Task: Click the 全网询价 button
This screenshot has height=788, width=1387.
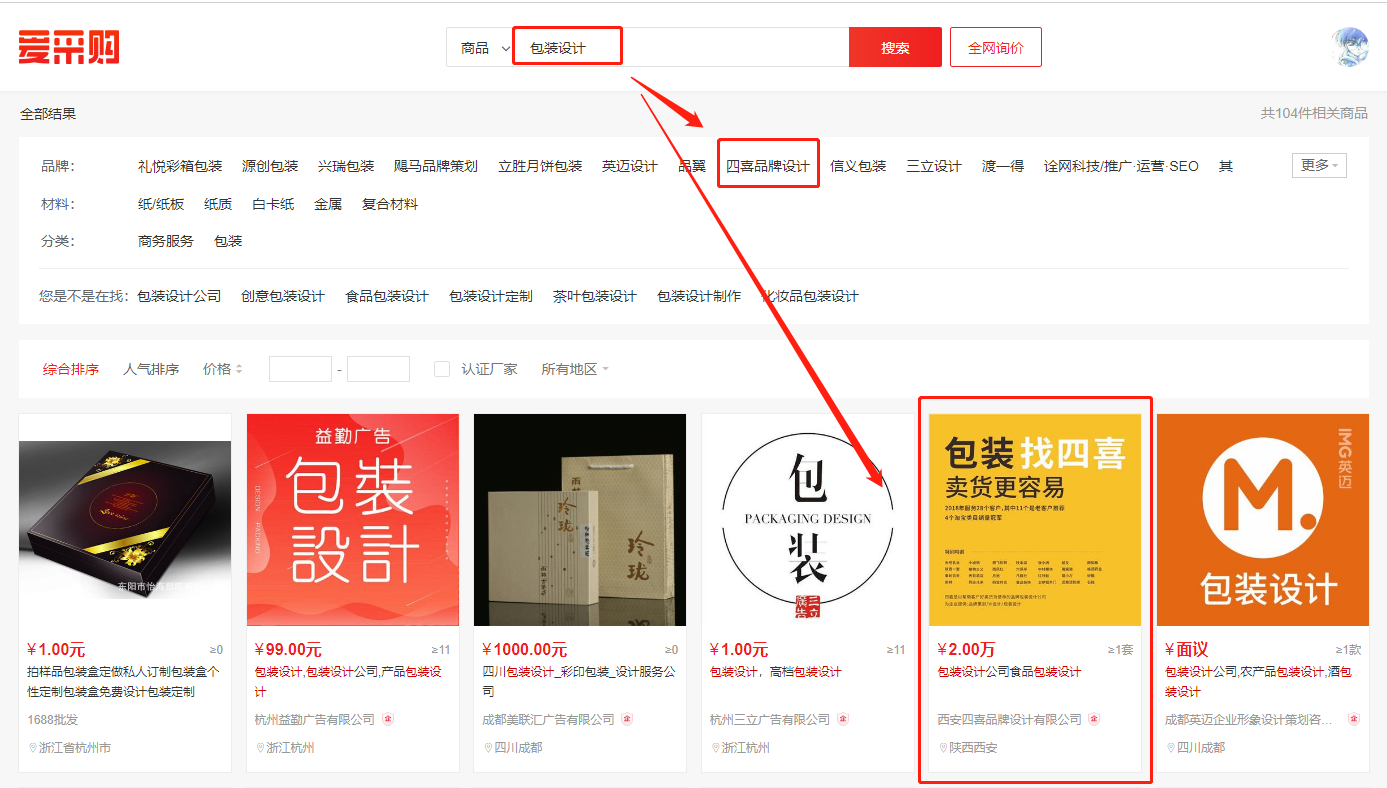Action: tap(996, 48)
